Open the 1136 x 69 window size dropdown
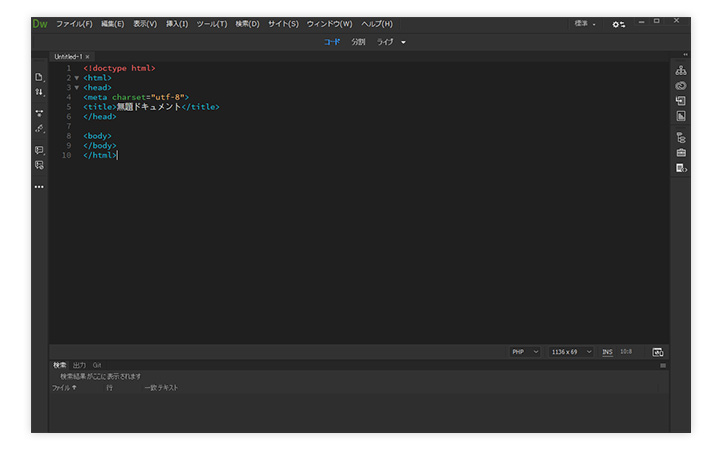This screenshot has height=450, width=720. [571, 352]
